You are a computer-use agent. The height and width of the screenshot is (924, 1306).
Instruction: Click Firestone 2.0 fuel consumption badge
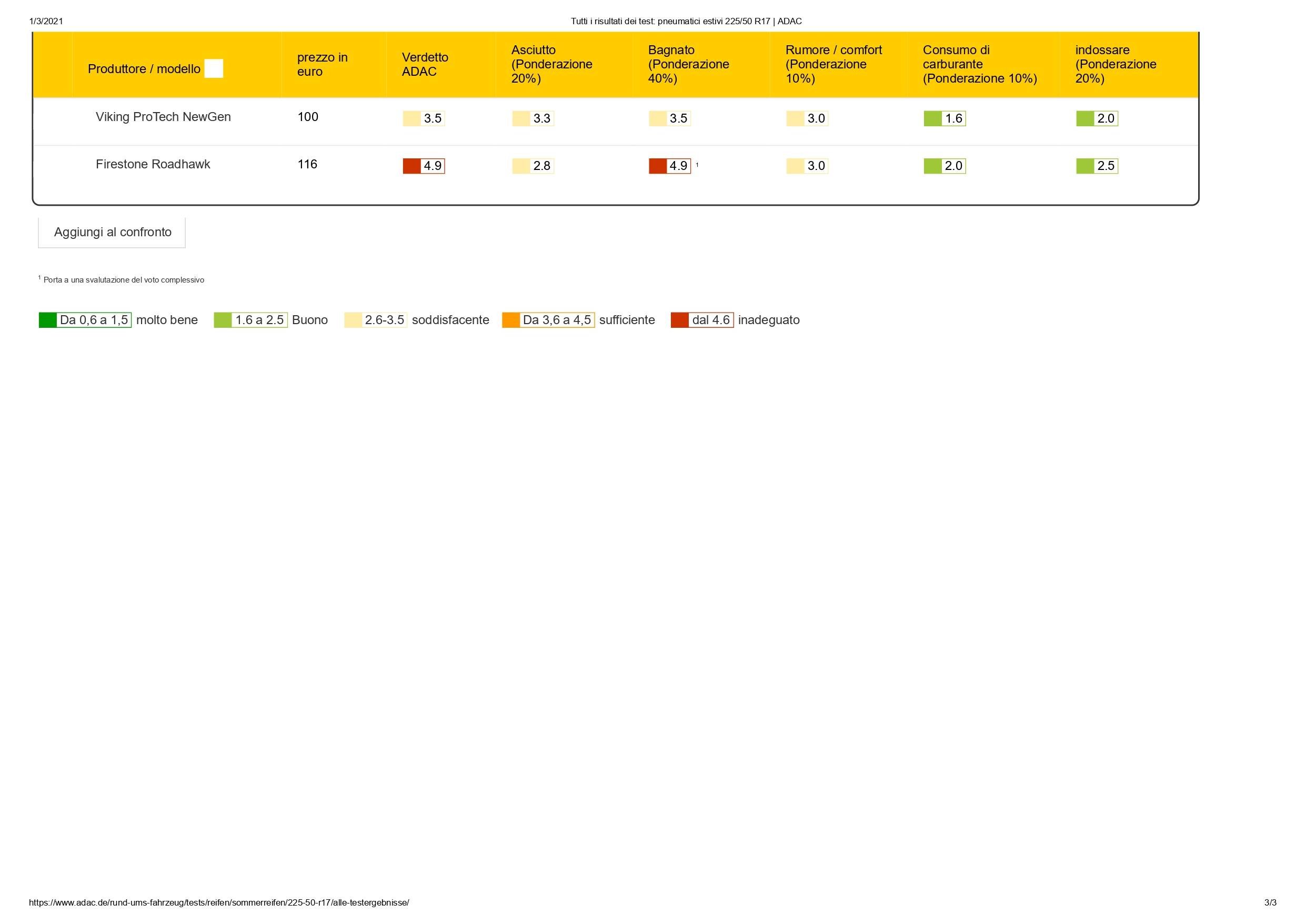944,166
